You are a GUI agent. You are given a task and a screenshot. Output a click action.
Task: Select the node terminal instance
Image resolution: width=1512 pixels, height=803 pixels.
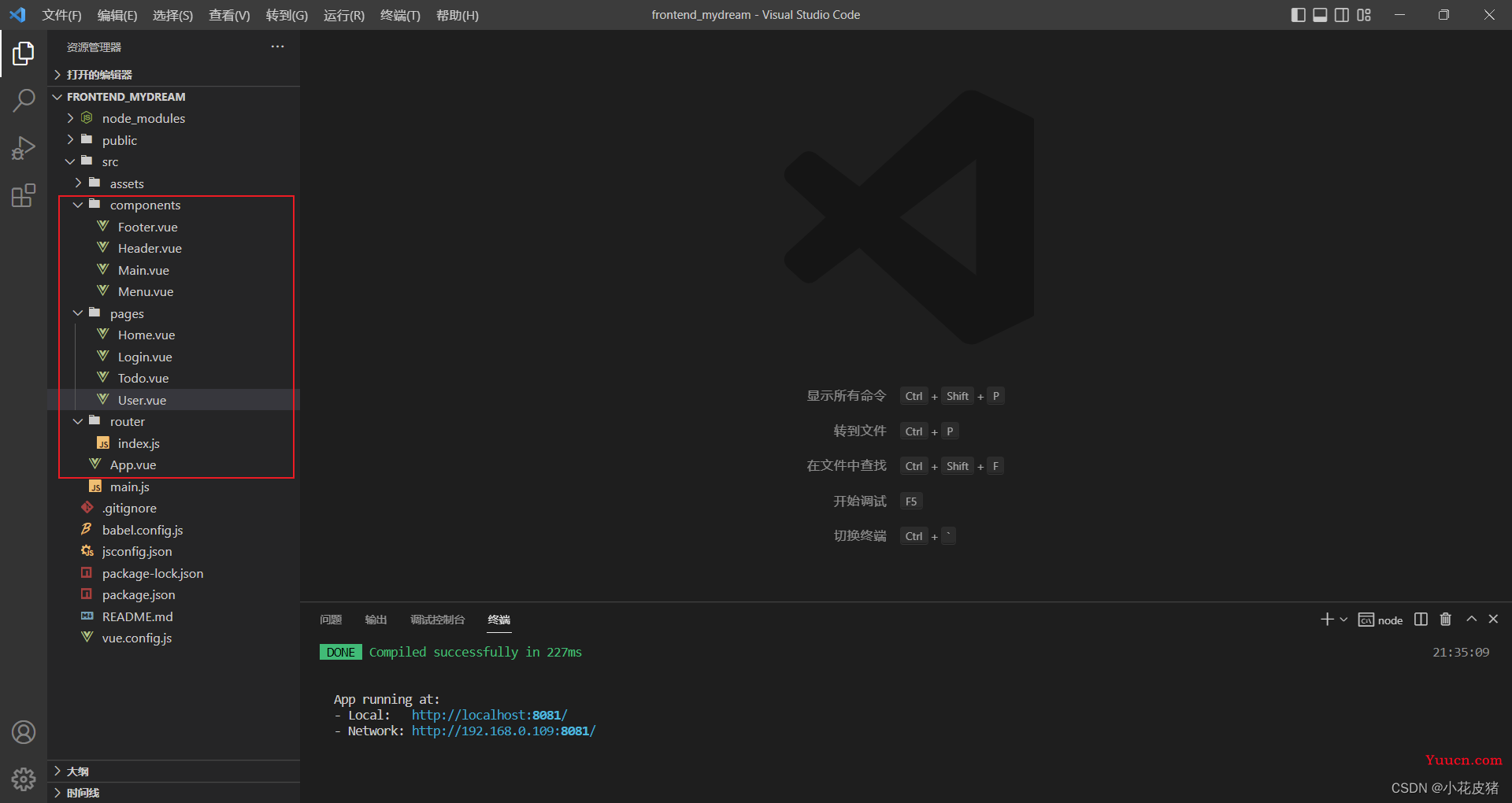point(1380,620)
